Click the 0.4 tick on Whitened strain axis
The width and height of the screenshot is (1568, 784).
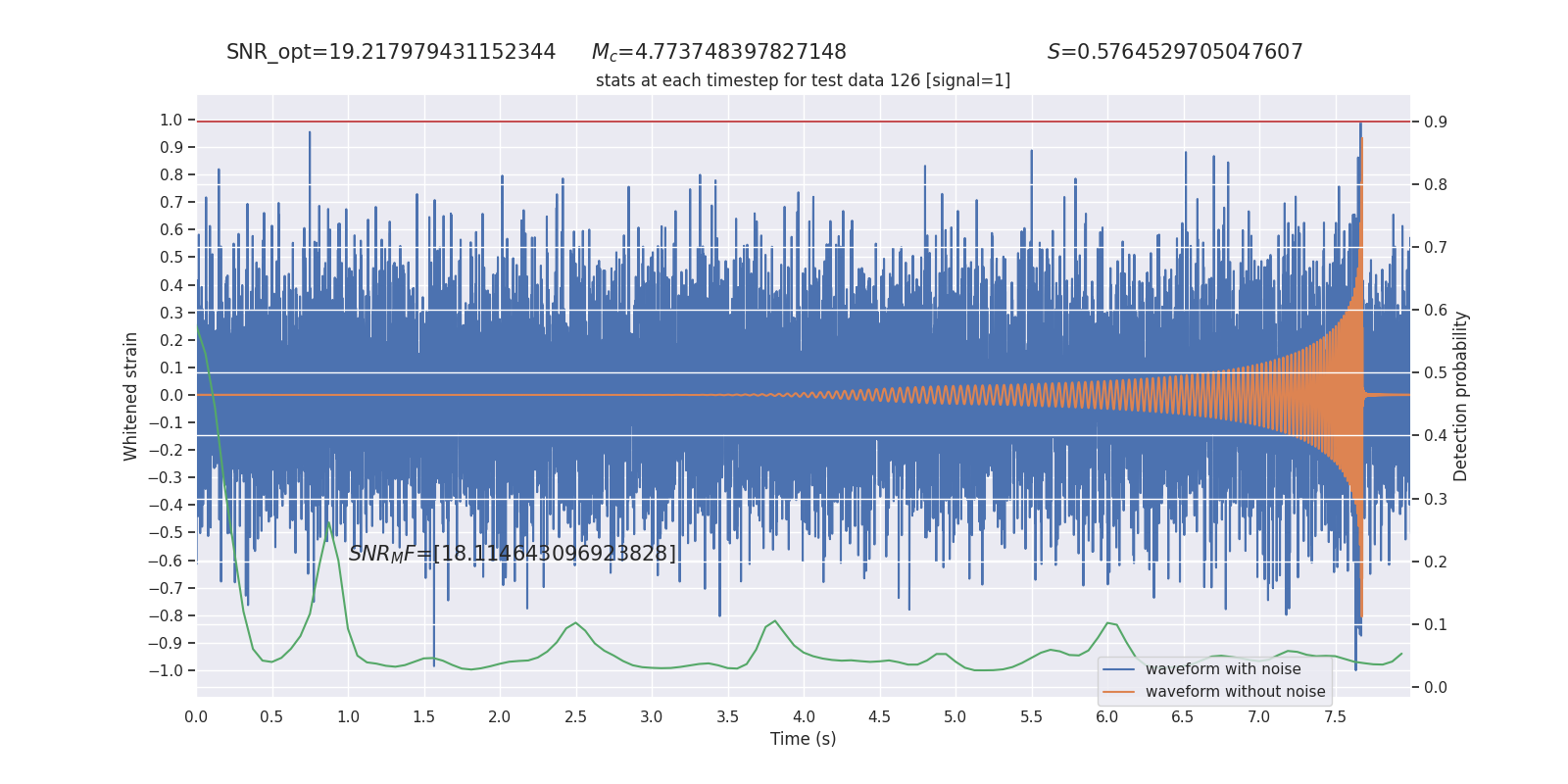pos(171,285)
